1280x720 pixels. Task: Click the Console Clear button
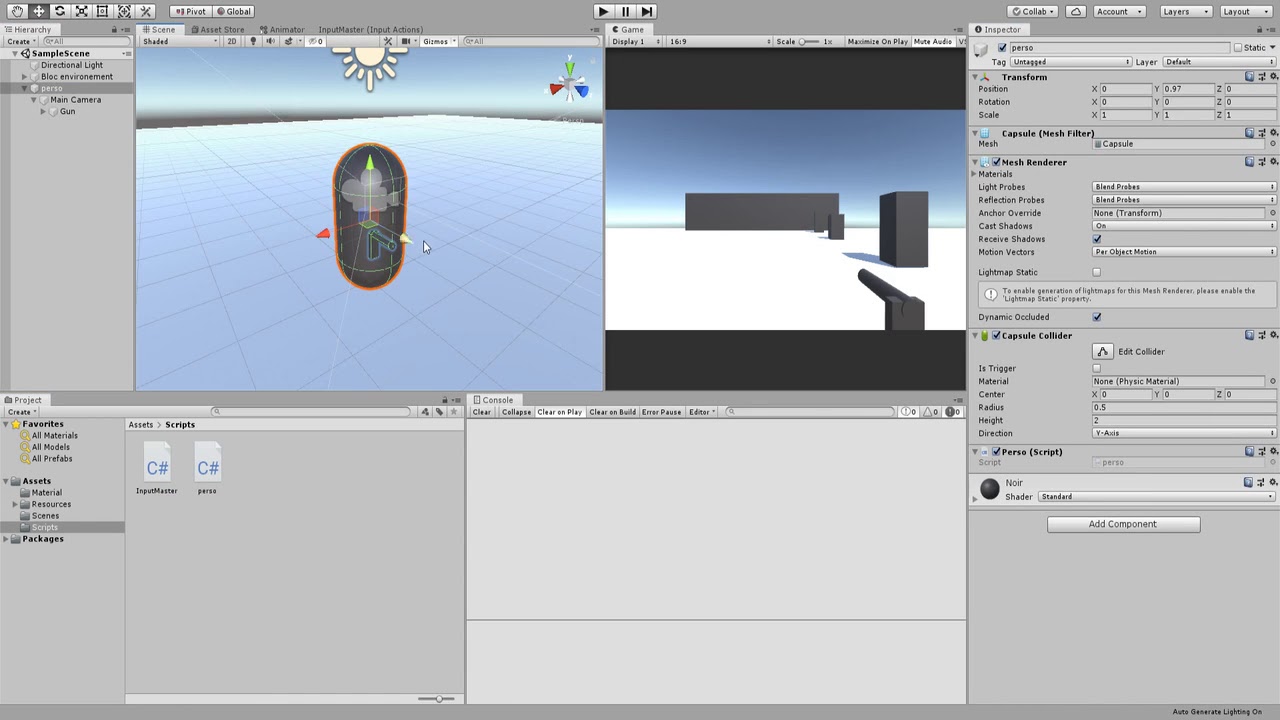pos(482,412)
